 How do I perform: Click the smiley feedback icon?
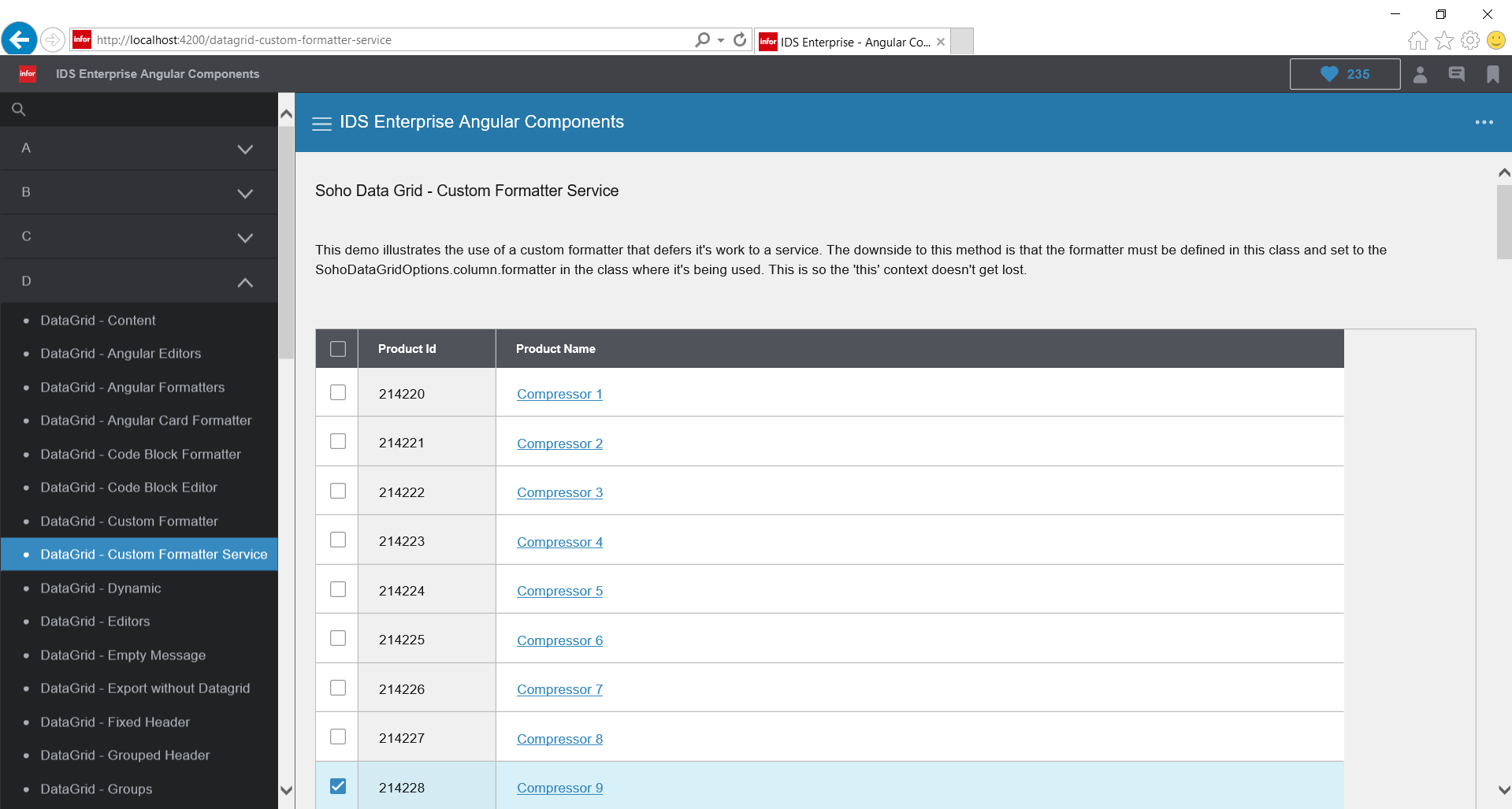[x=1496, y=40]
